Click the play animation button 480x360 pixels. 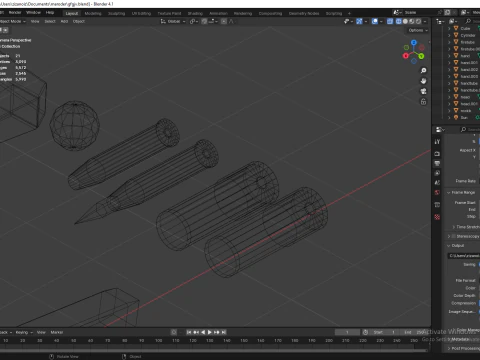[210, 332]
